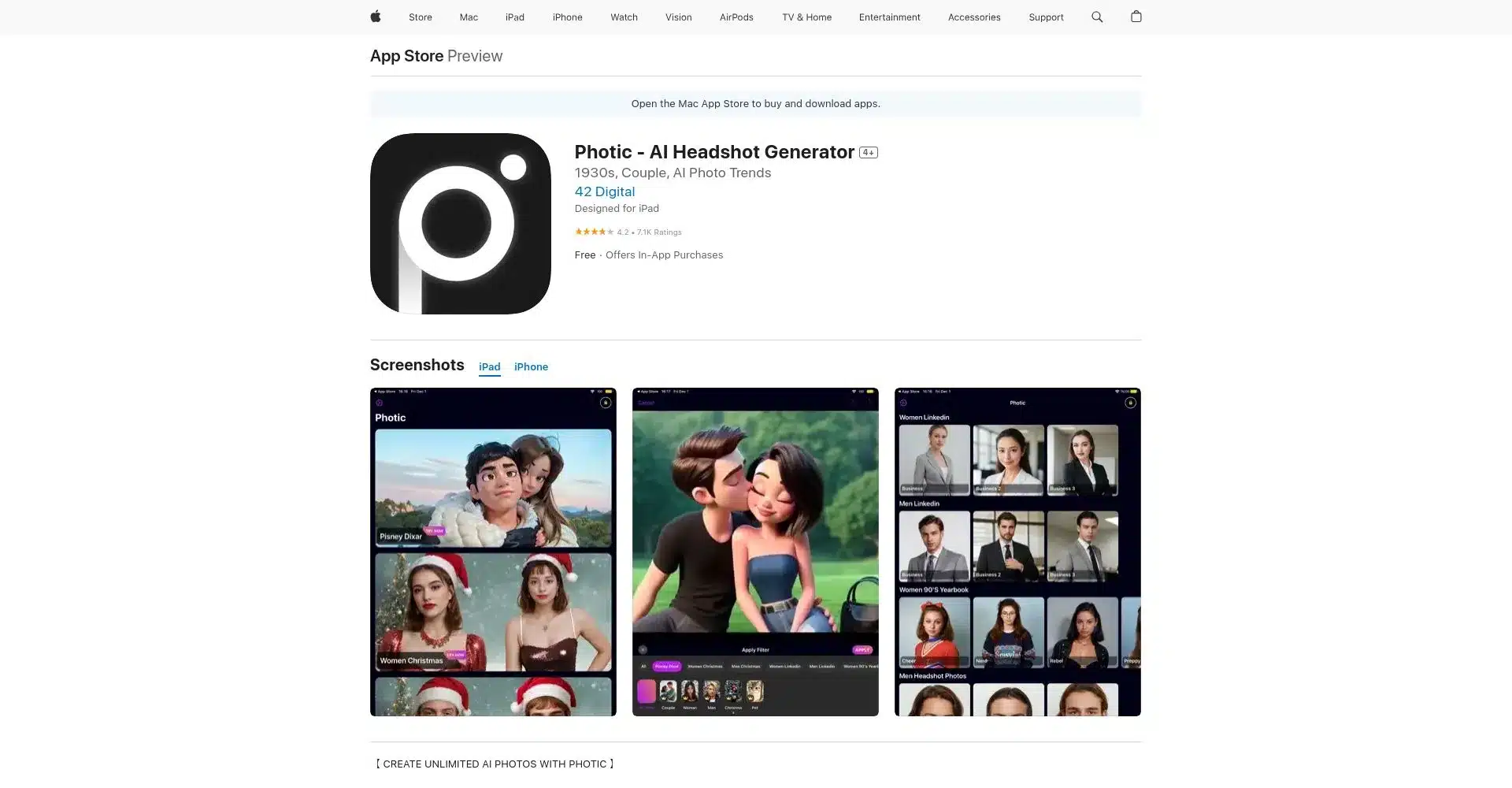Viewport: 1512px width, 788px height.
Task: Switch to the iPhone screenshots tab
Action: point(531,366)
